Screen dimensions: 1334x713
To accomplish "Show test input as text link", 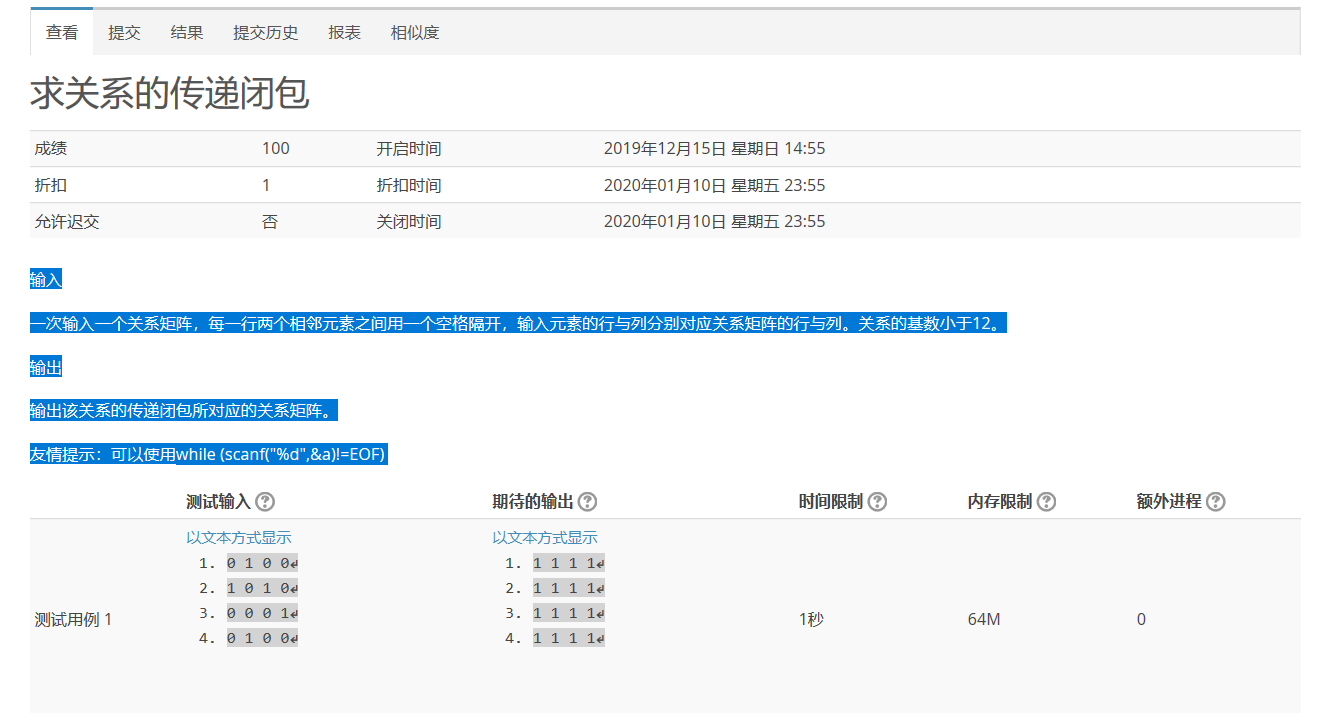I will (x=239, y=537).
